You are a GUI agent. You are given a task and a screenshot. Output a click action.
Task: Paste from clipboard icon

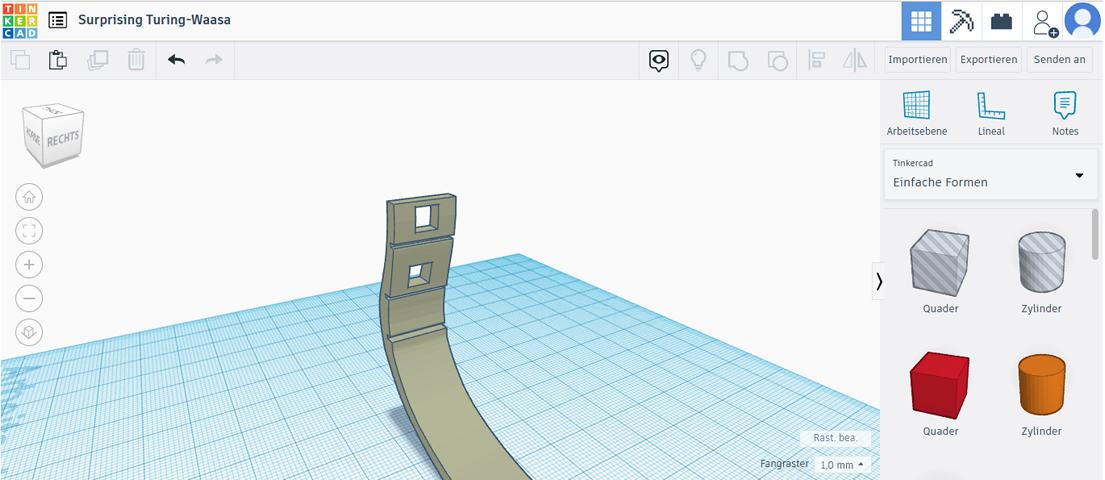[x=58, y=60]
